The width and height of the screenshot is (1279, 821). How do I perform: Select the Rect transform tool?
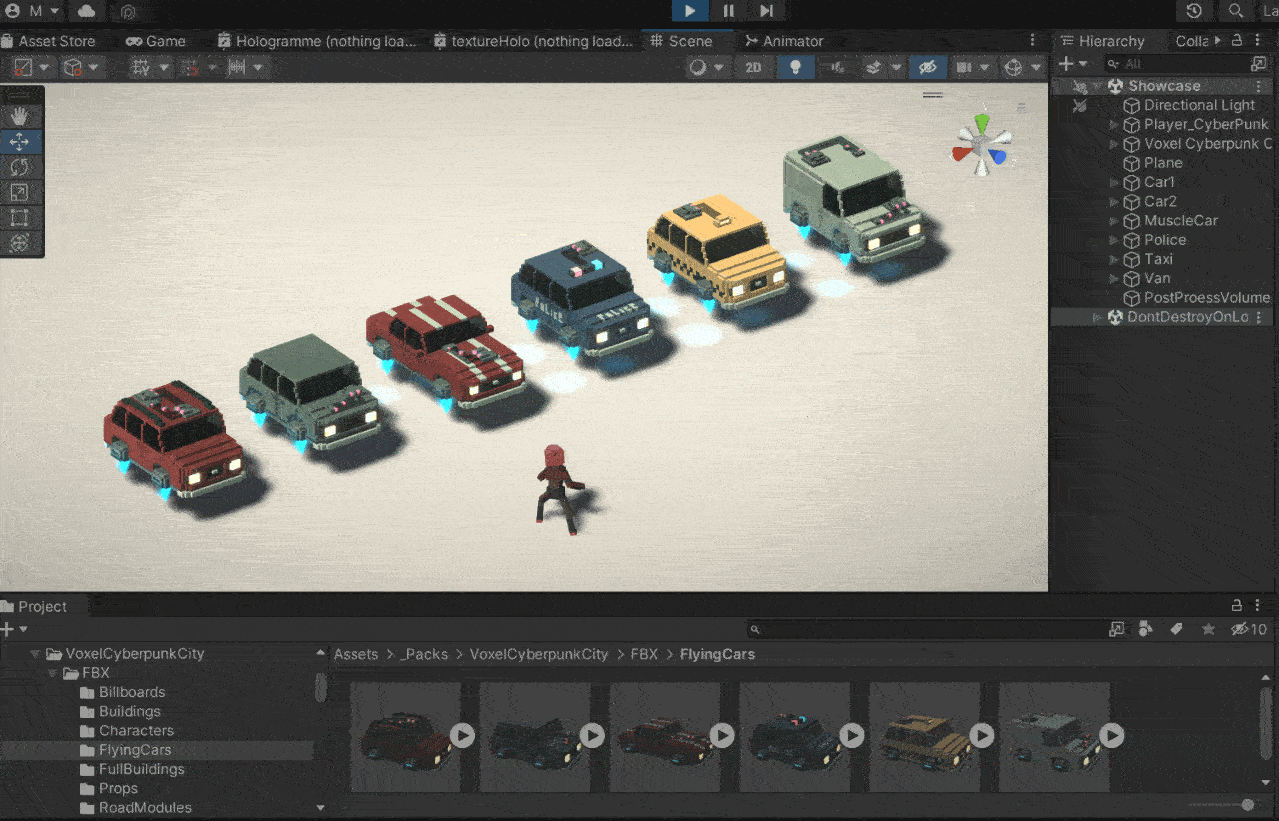(x=20, y=218)
